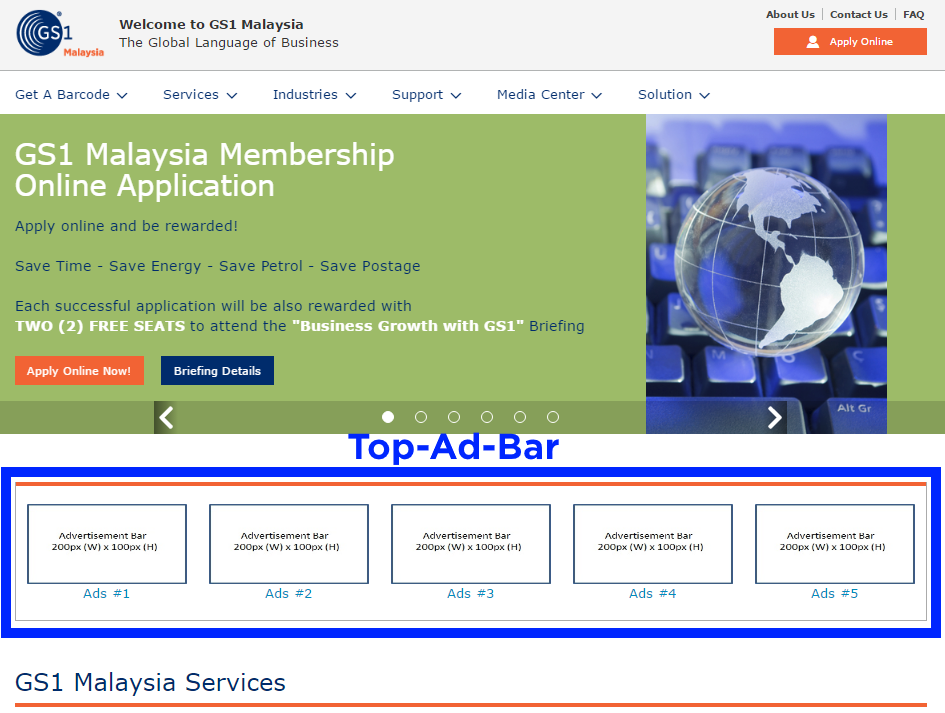This screenshot has width=945, height=713.
Task: Click the 'Save Time - Save Energy' line
Action: point(218,266)
